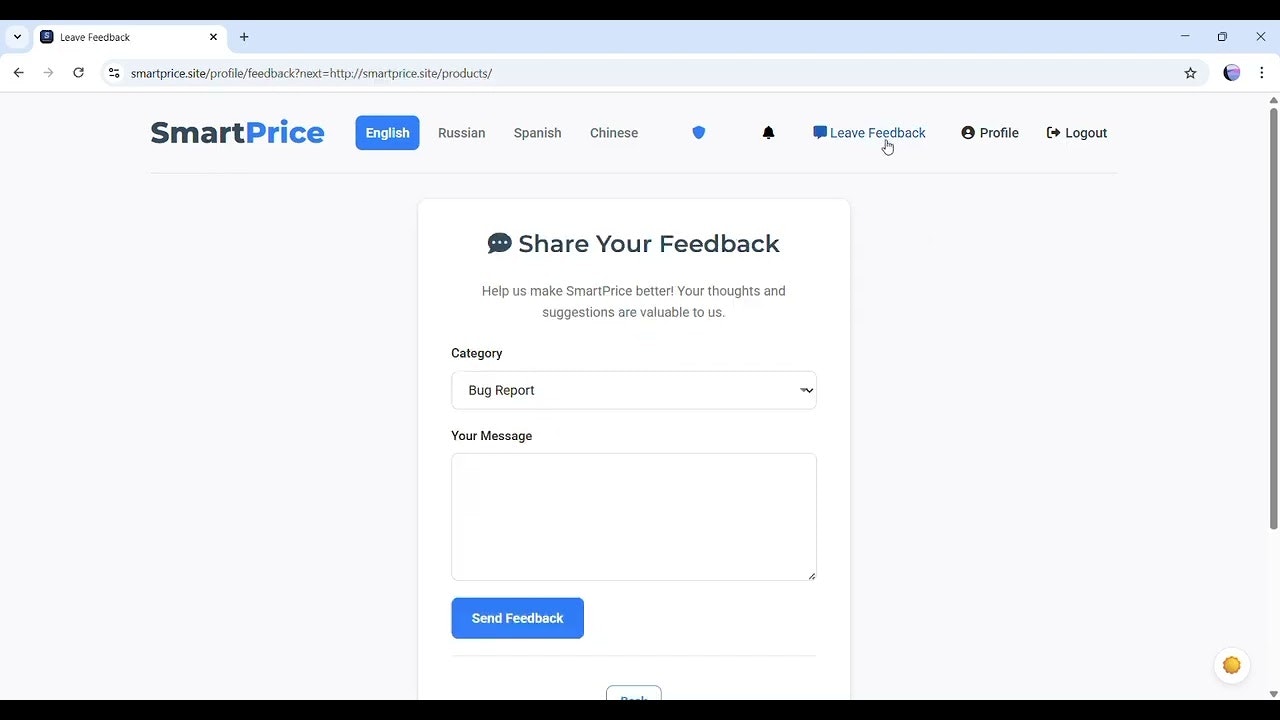
Task: Switch language to Russian
Action: tap(461, 133)
